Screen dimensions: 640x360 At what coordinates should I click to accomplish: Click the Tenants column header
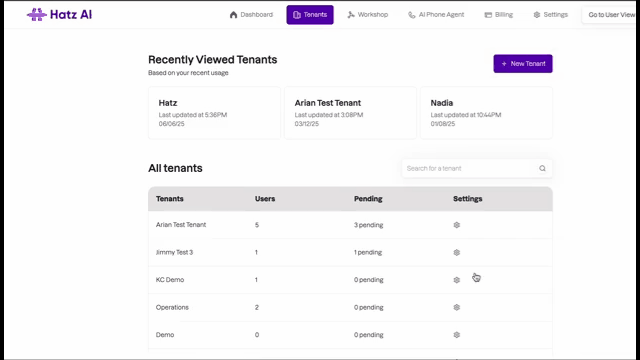pos(169,199)
